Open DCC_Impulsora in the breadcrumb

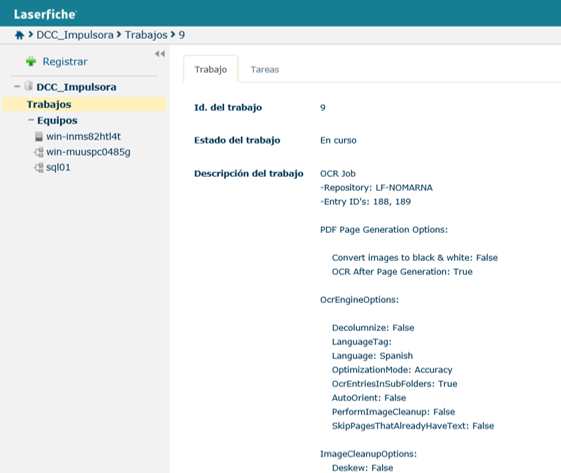tap(75, 35)
